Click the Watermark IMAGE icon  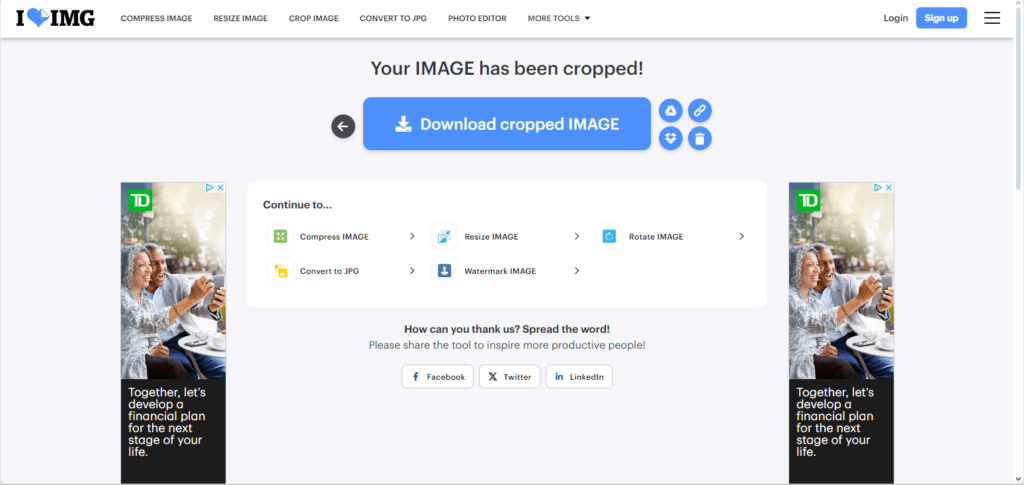coord(445,271)
